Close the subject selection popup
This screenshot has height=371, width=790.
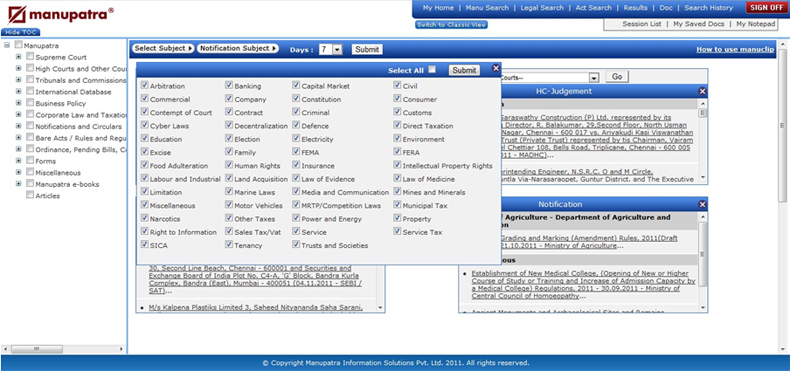coord(496,69)
